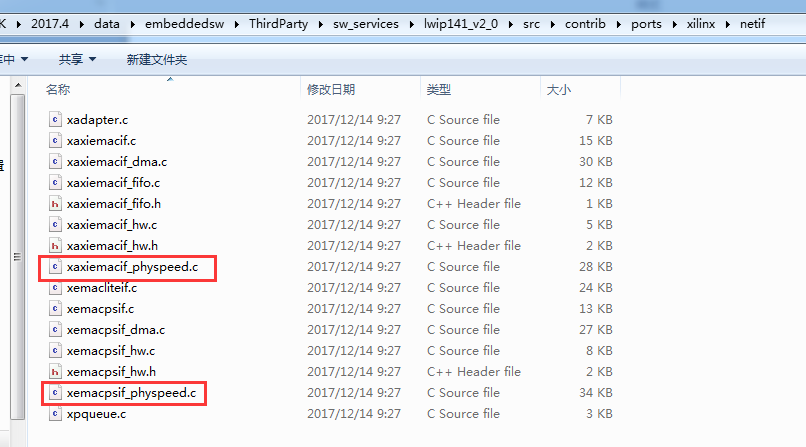This screenshot has height=447, width=806.
Task: Select the xaxiemacif_dma.c file icon
Action: click(x=55, y=161)
